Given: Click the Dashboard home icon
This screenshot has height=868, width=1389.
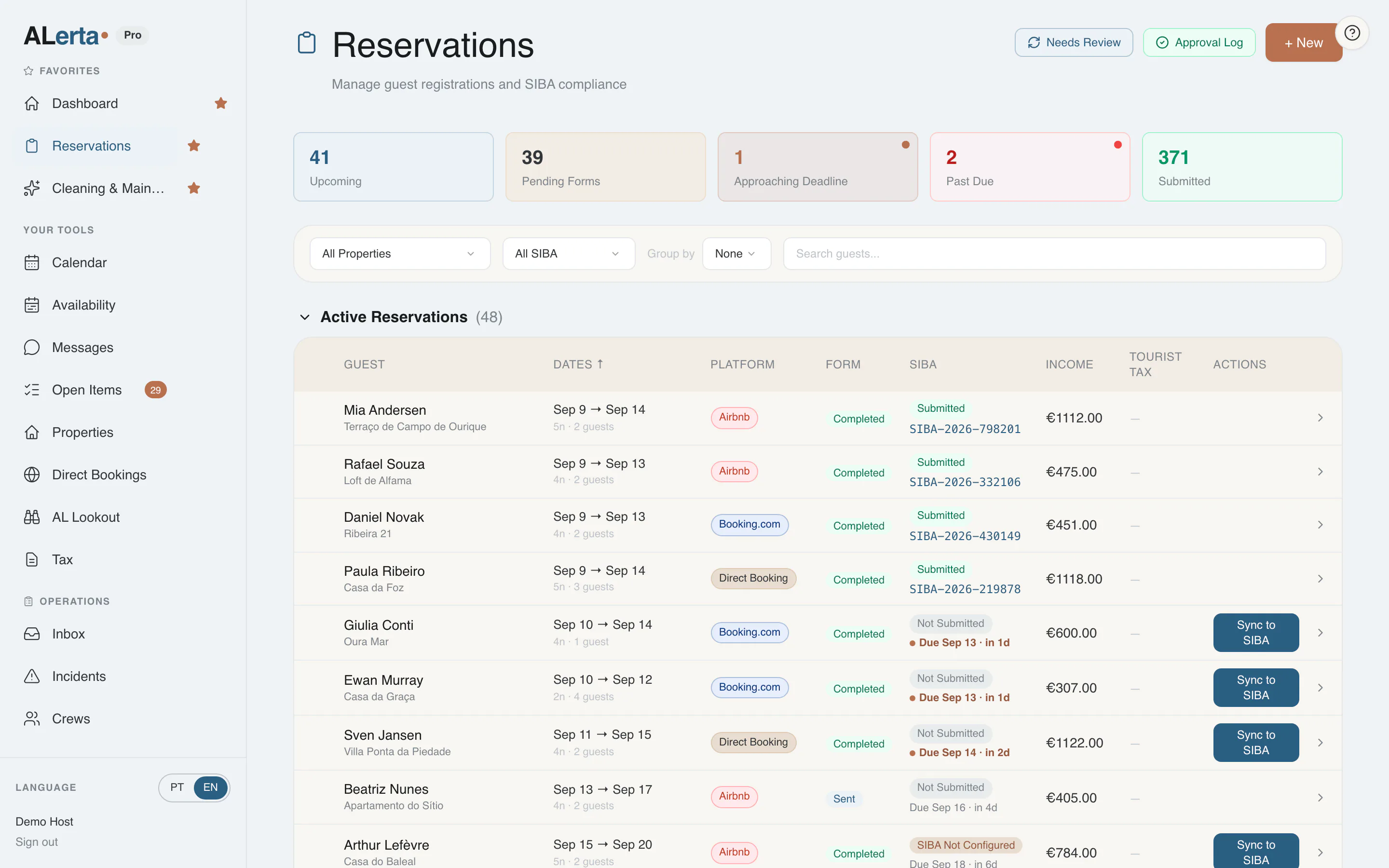Looking at the screenshot, I should [32, 103].
